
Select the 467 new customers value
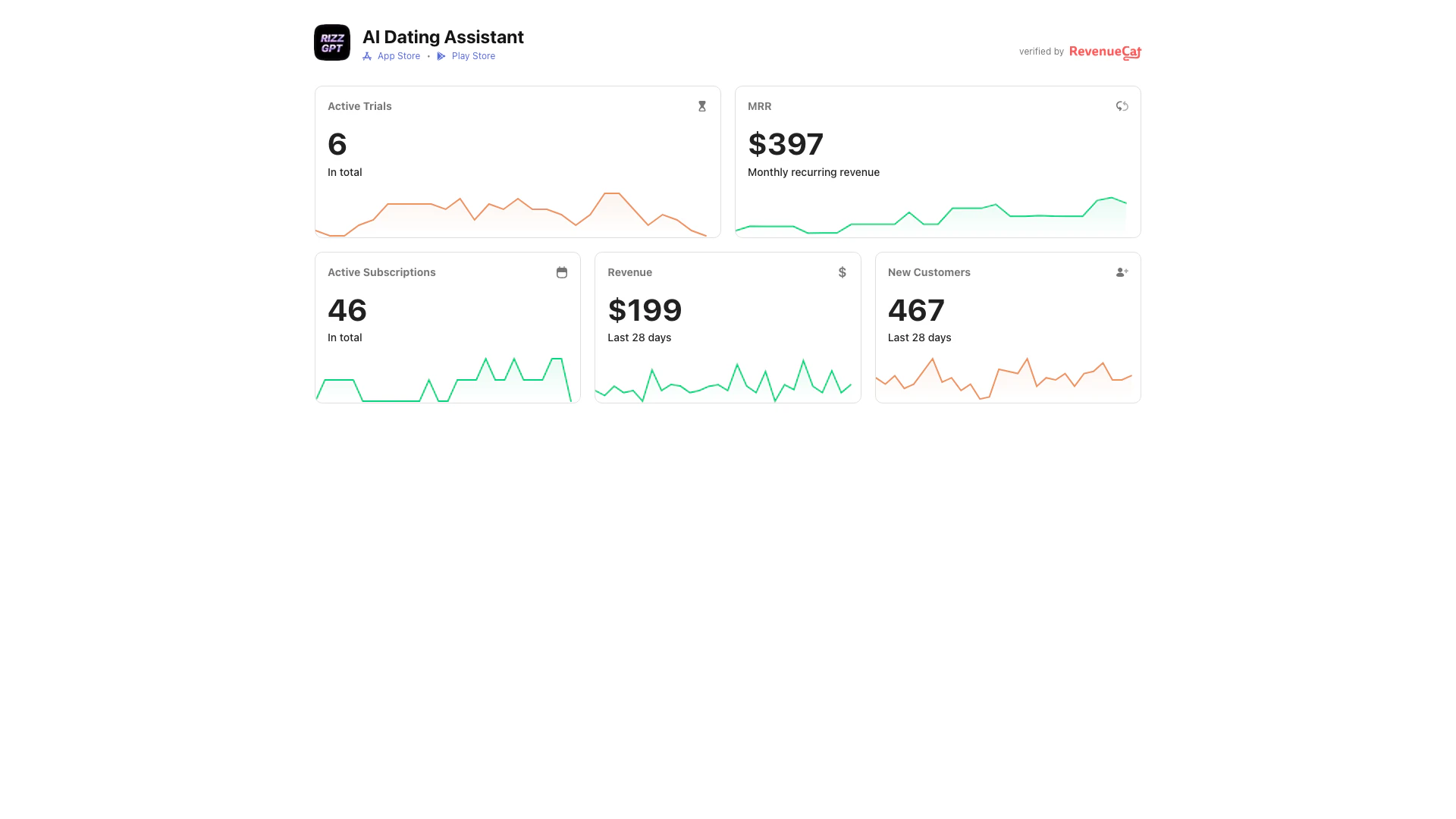click(x=916, y=311)
